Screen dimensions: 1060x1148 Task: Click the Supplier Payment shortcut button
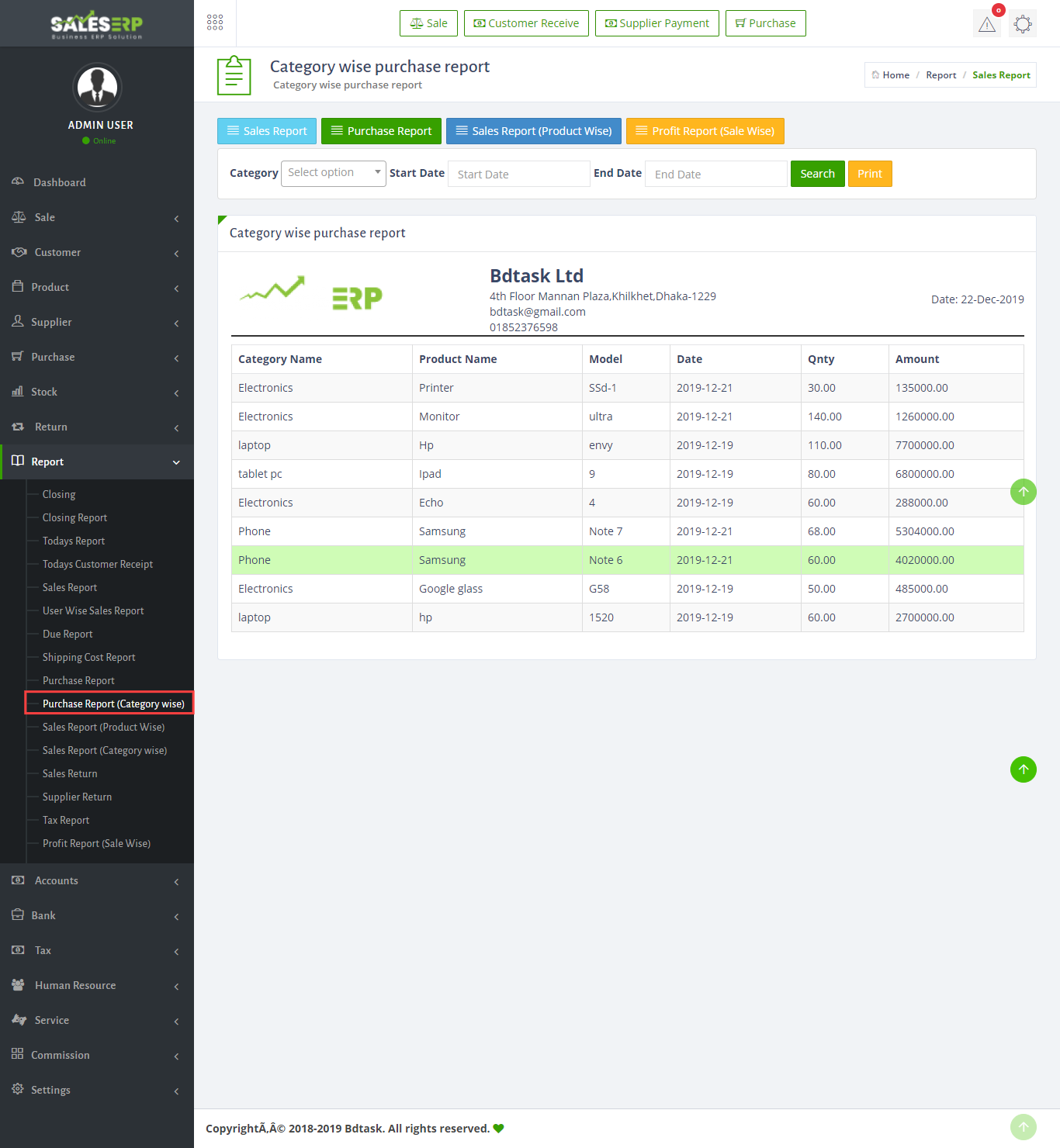click(656, 23)
